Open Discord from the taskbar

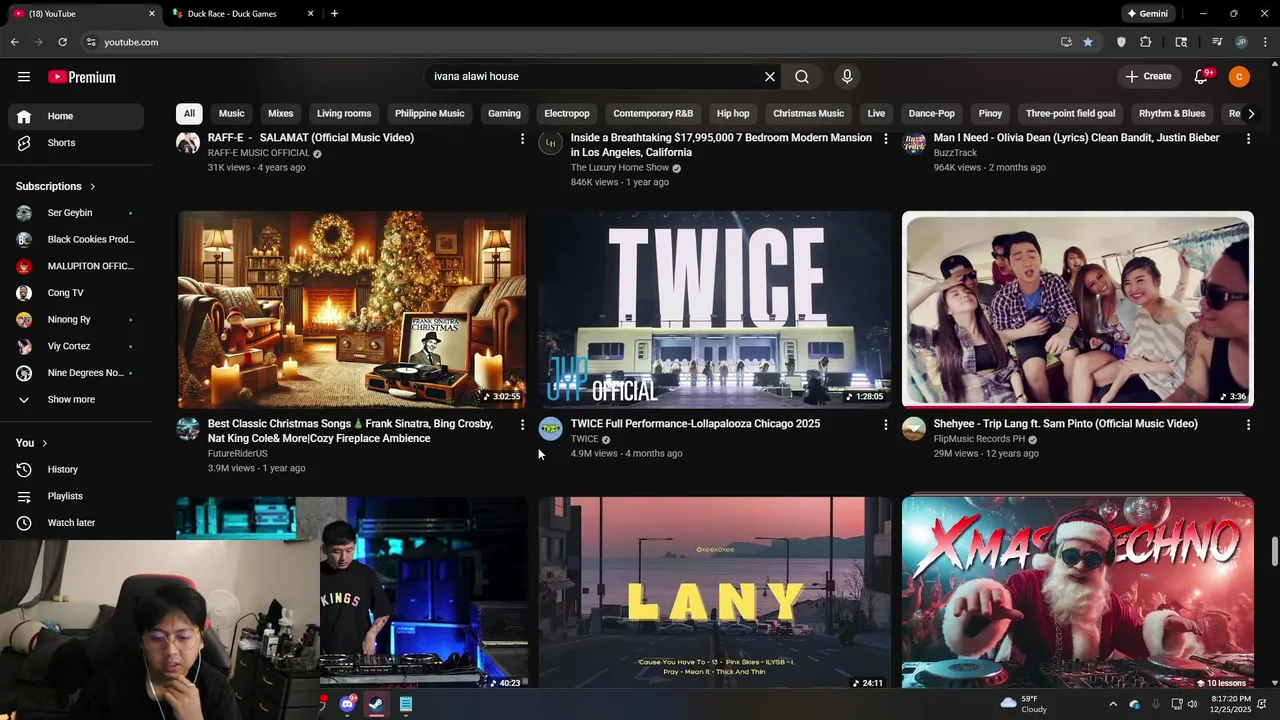tap(348, 704)
